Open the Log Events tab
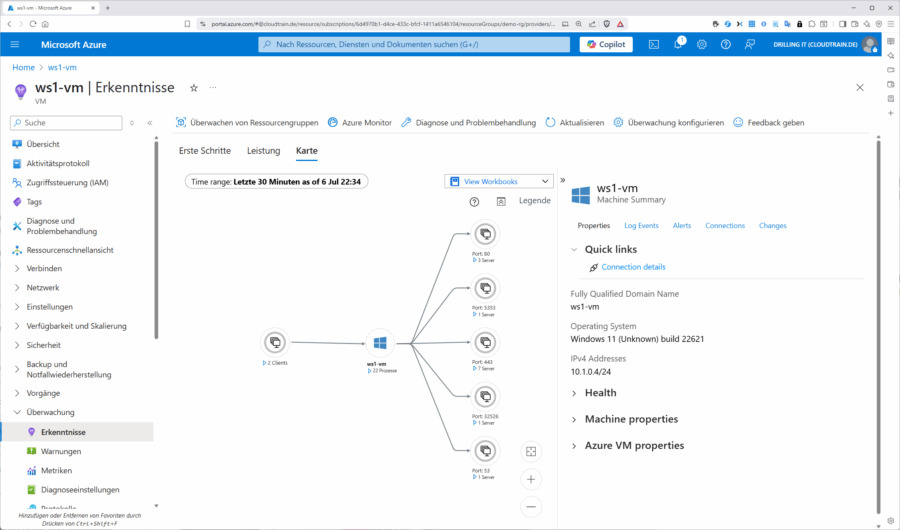The width and height of the screenshot is (900, 530). coord(641,226)
